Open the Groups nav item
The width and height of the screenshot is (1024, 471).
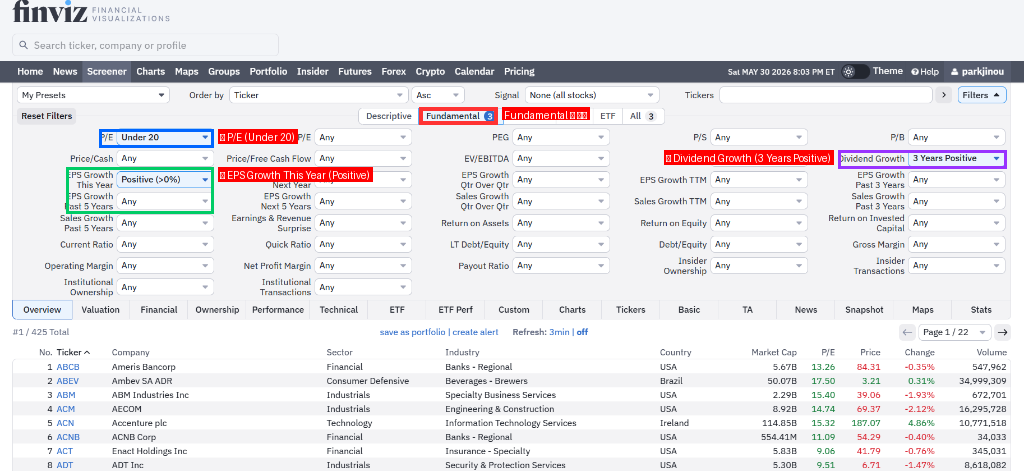click(224, 72)
